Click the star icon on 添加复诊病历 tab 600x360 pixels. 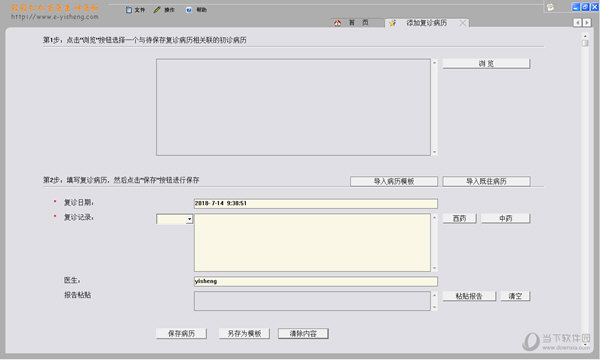(x=393, y=23)
